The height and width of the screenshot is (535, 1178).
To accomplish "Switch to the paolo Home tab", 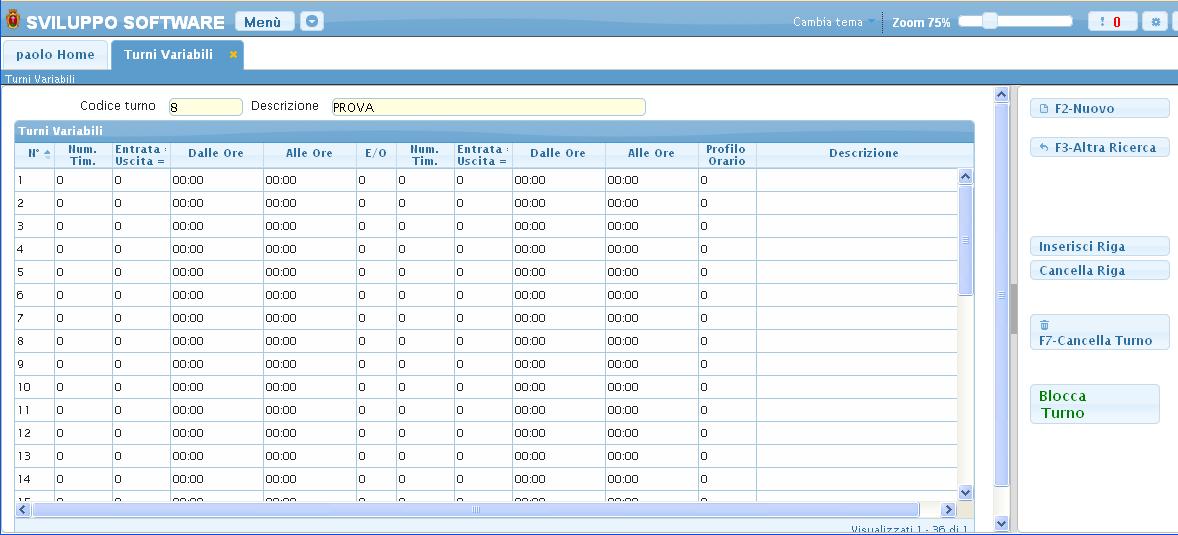I will [55, 55].
